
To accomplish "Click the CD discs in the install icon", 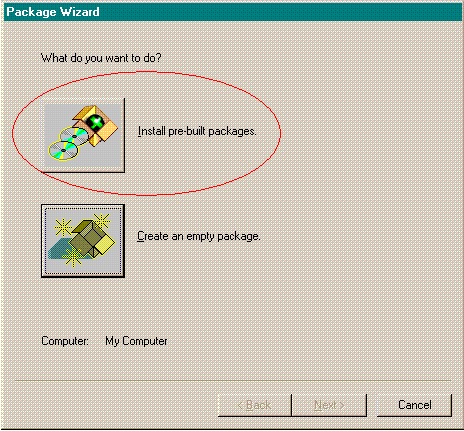I will coord(69,143).
